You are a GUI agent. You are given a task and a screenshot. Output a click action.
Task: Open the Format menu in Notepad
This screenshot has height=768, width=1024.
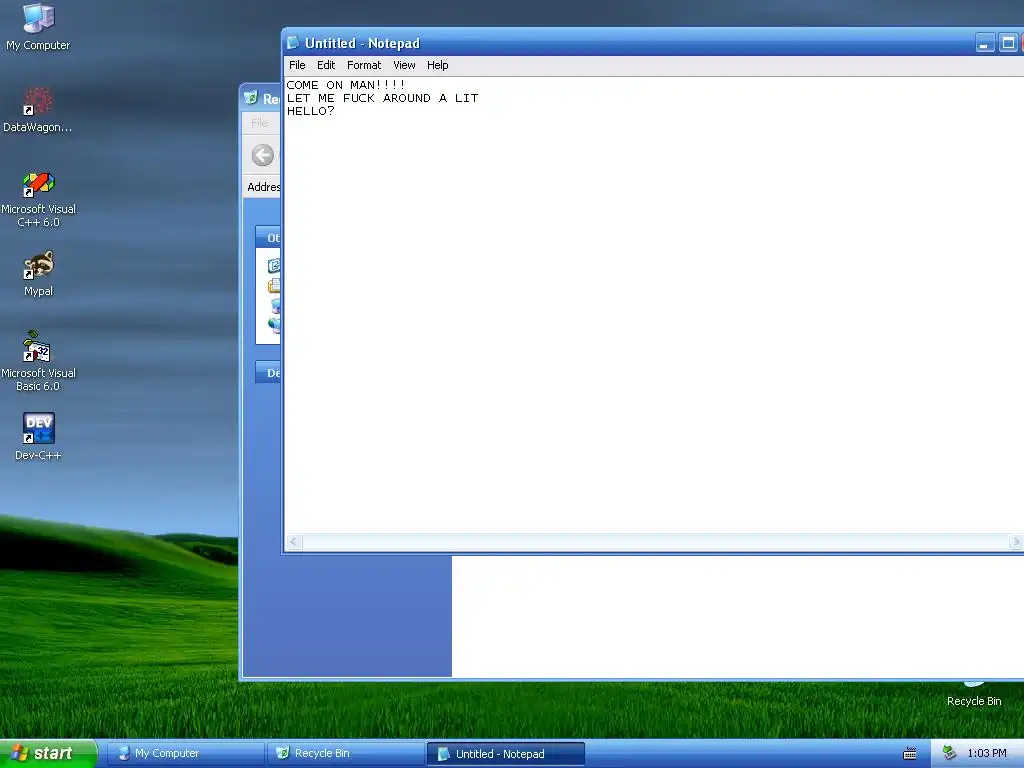(x=364, y=65)
